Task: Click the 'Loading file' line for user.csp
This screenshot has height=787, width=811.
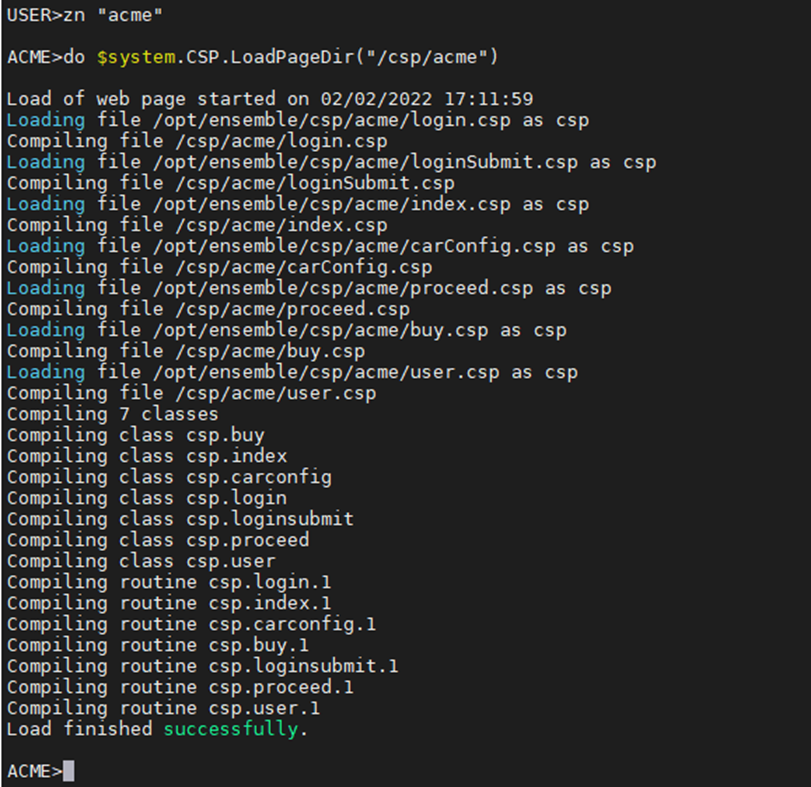Action: (292, 372)
